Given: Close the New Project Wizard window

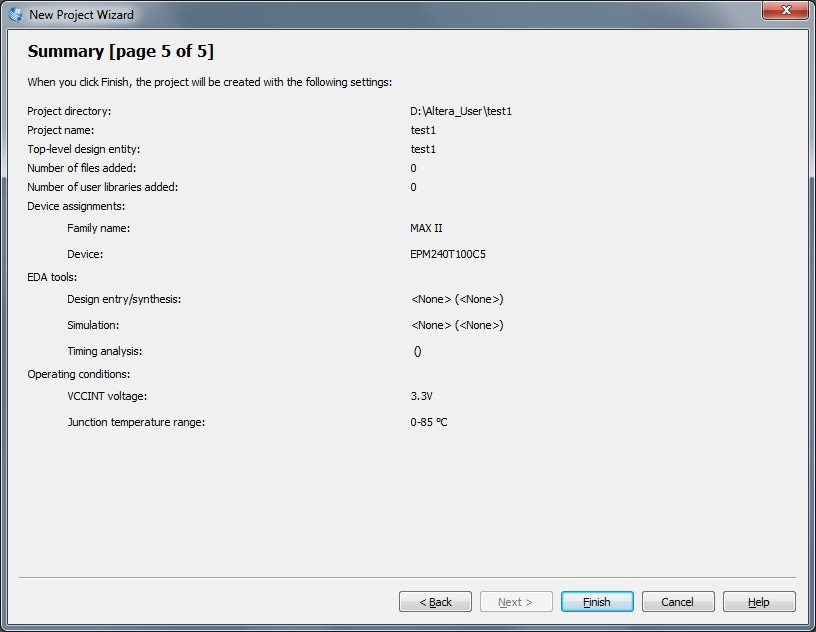Looking at the screenshot, I should tap(786, 10).
